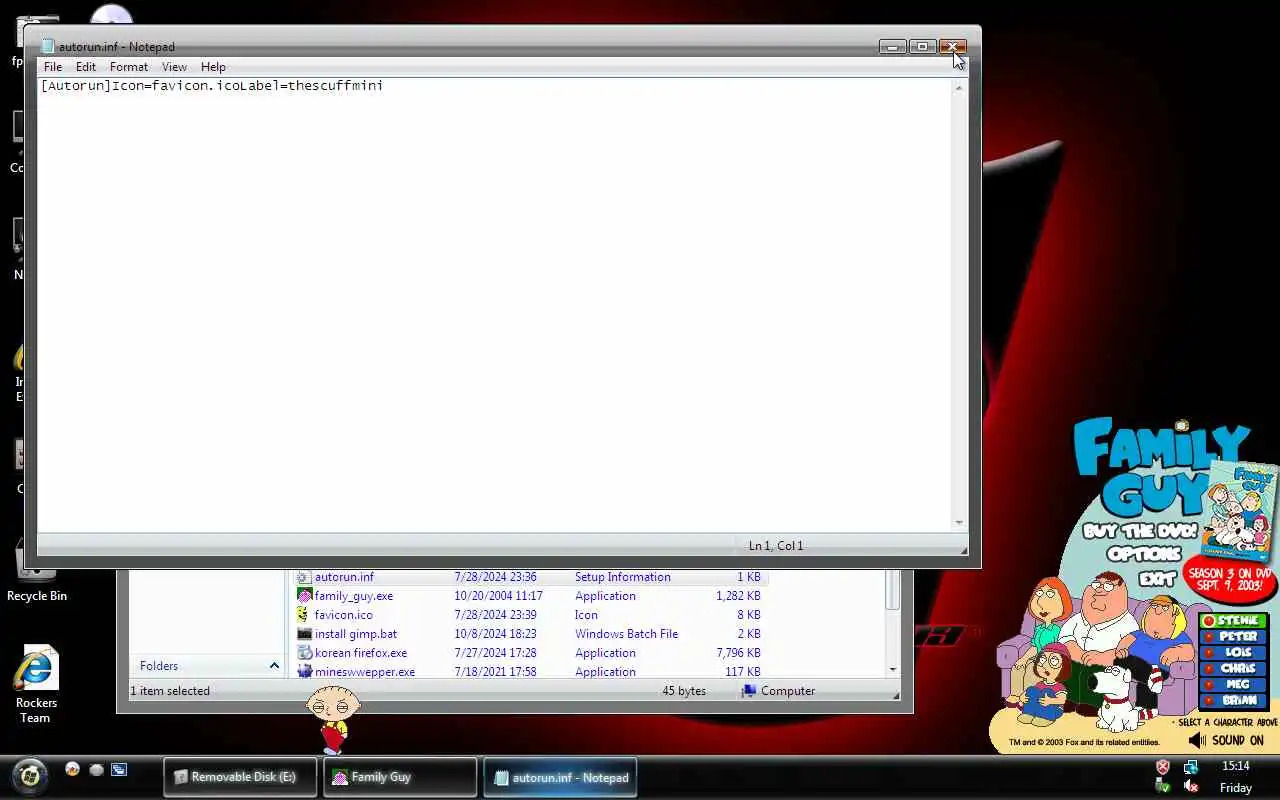The image size is (1280, 800).
Task: Open the File menu in Notepad
Action: point(53,67)
